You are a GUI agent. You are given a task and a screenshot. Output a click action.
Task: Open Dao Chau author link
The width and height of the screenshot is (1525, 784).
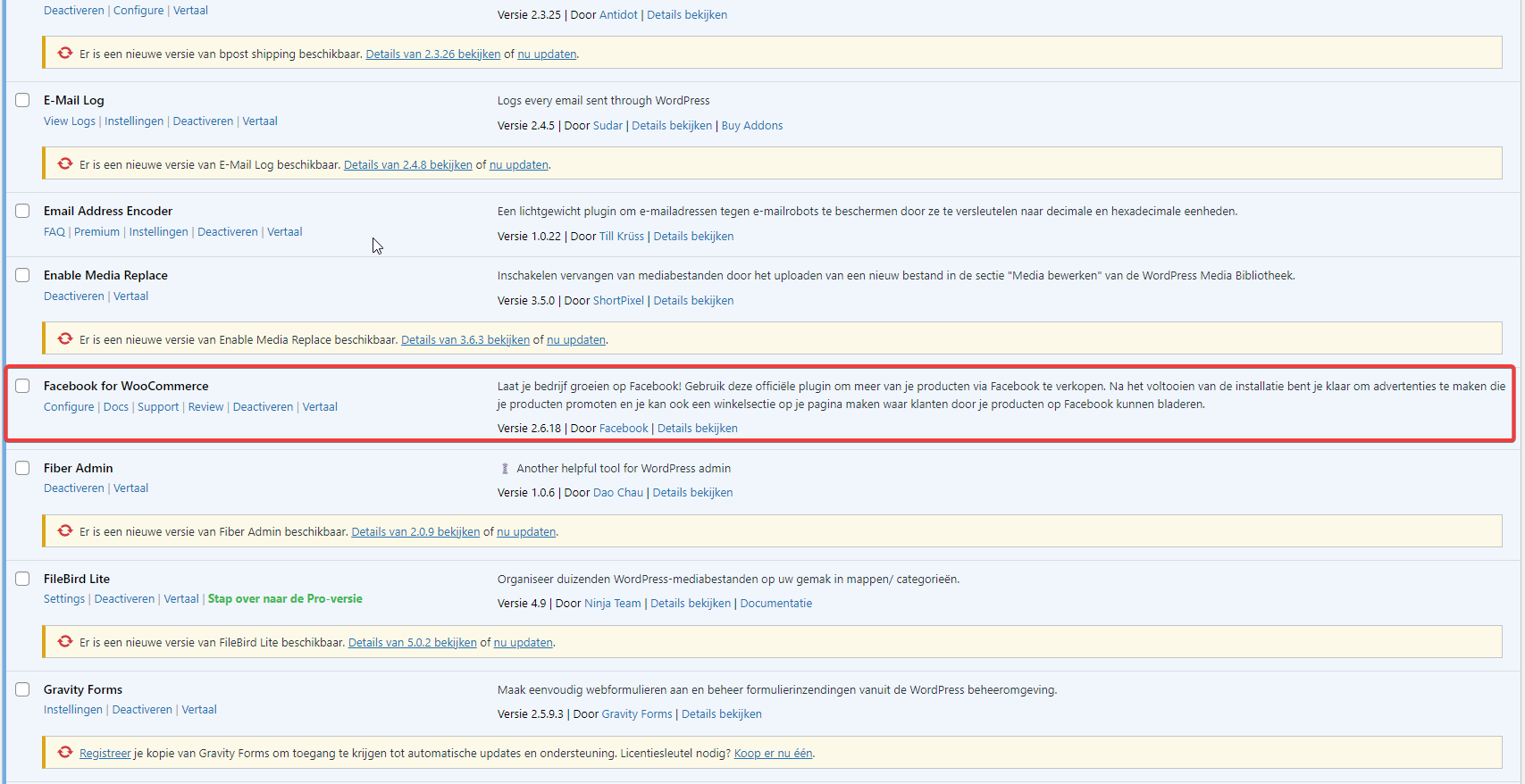pos(618,493)
